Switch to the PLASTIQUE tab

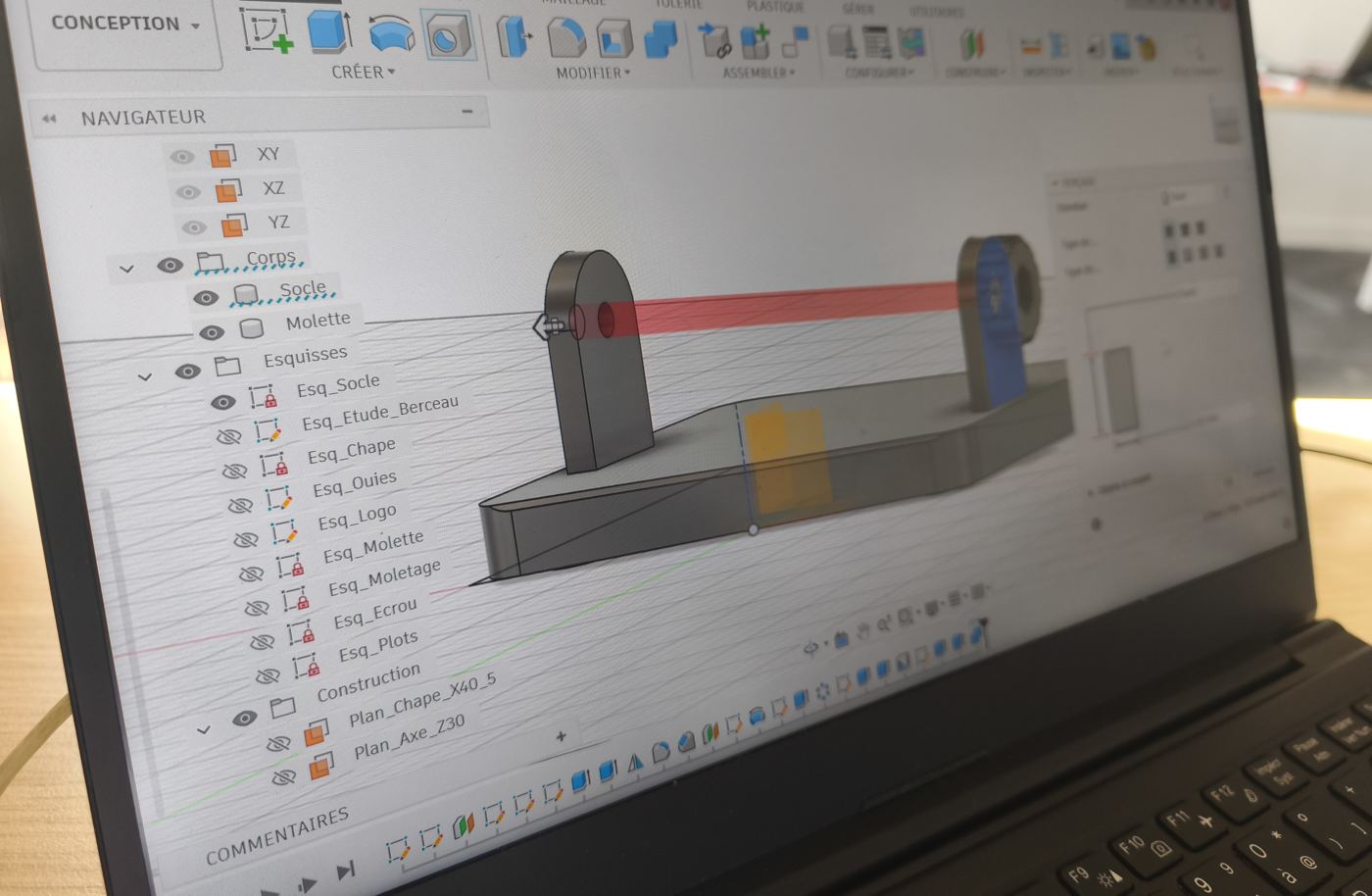[x=775, y=6]
